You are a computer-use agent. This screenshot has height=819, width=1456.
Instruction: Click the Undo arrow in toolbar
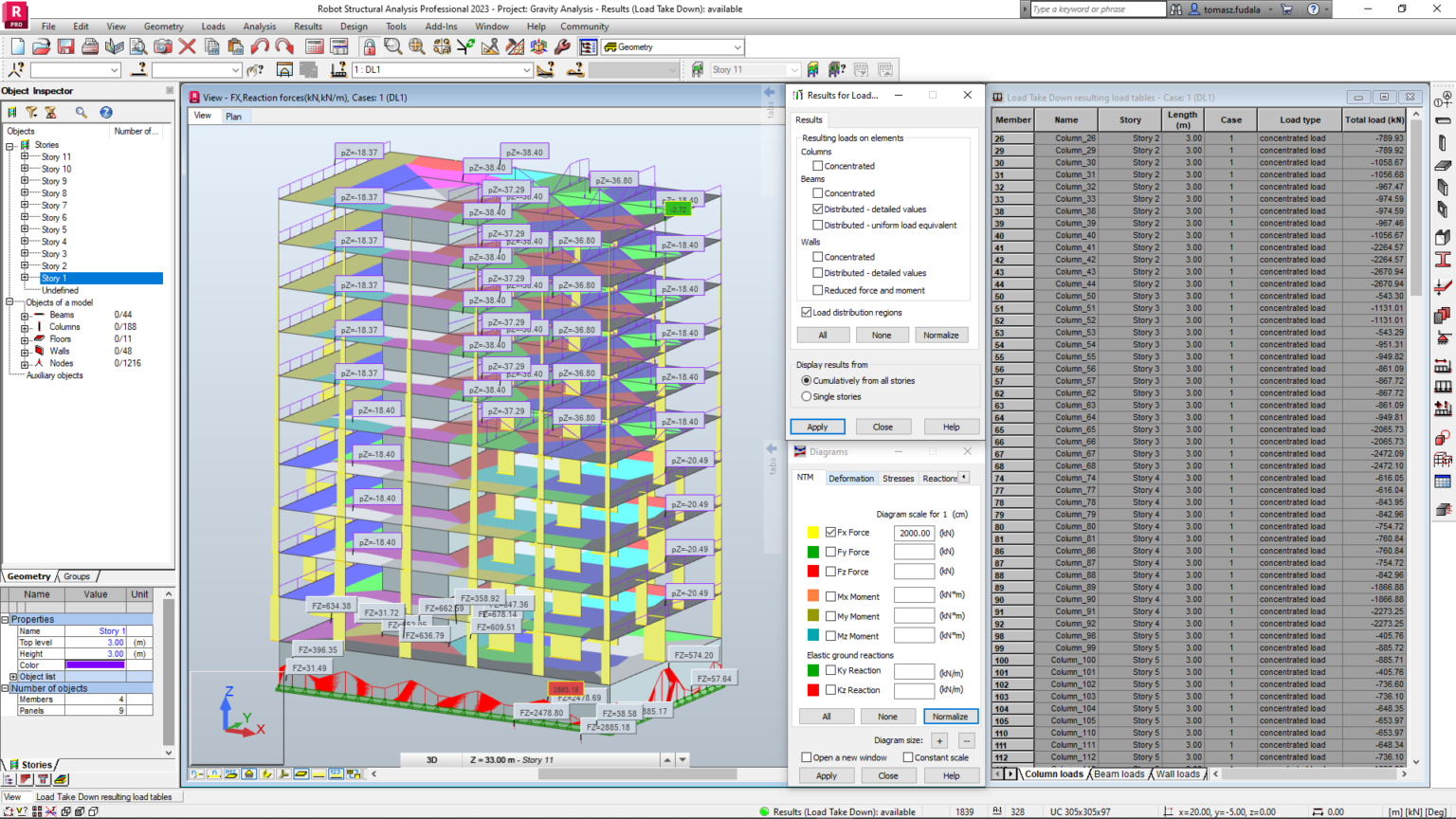[x=260, y=46]
